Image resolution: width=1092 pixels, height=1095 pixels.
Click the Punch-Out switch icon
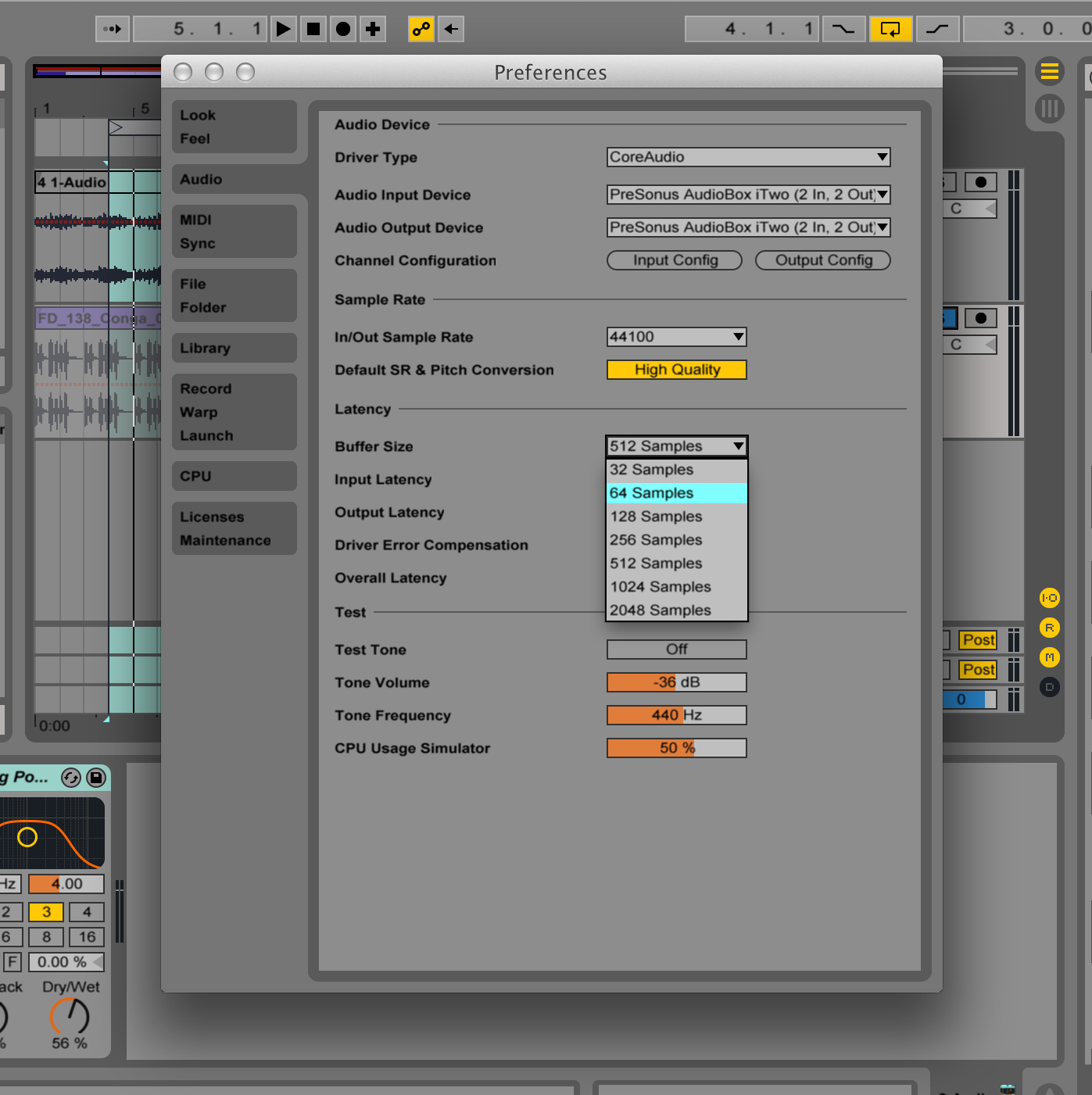936,29
